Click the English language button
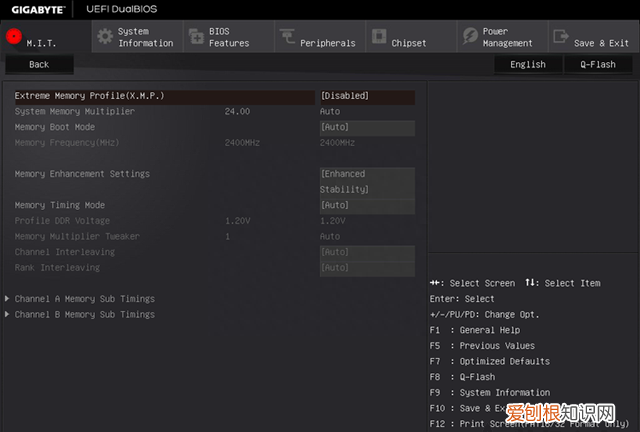Image resolution: width=640 pixels, height=432 pixels. pyautogui.click(x=527, y=64)
